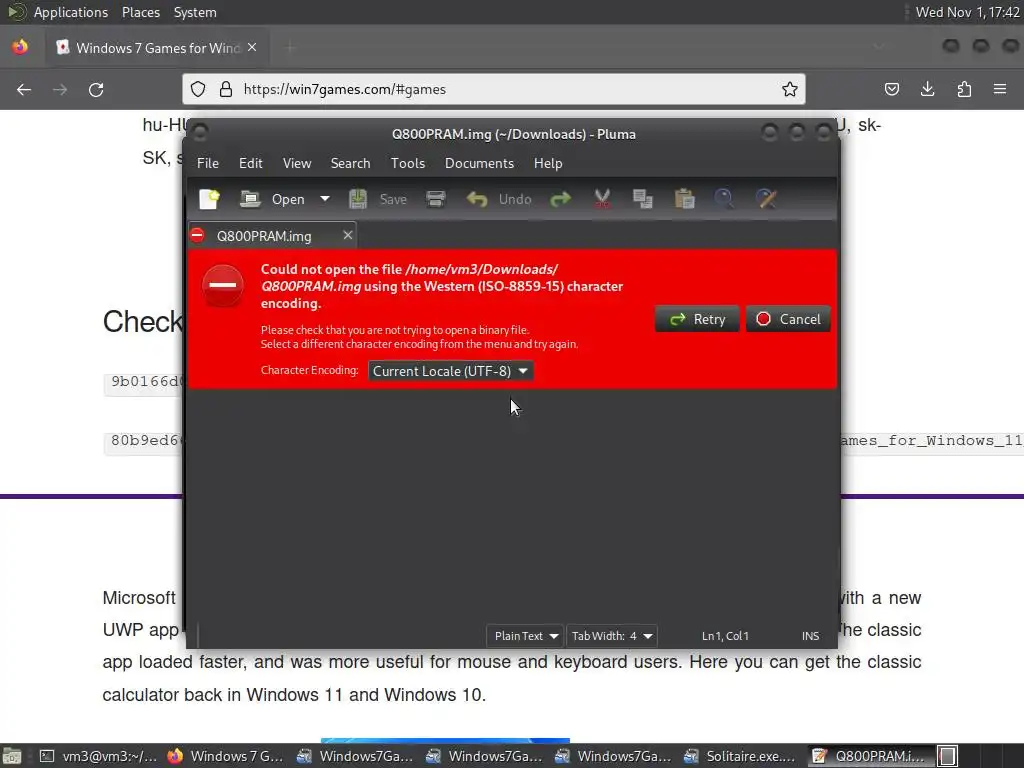The width and height of the screenshot is (1024, 768).
Task: Open the Pocket save icon in Firefox
Action: pyautogui.click(x=891, y=89)
